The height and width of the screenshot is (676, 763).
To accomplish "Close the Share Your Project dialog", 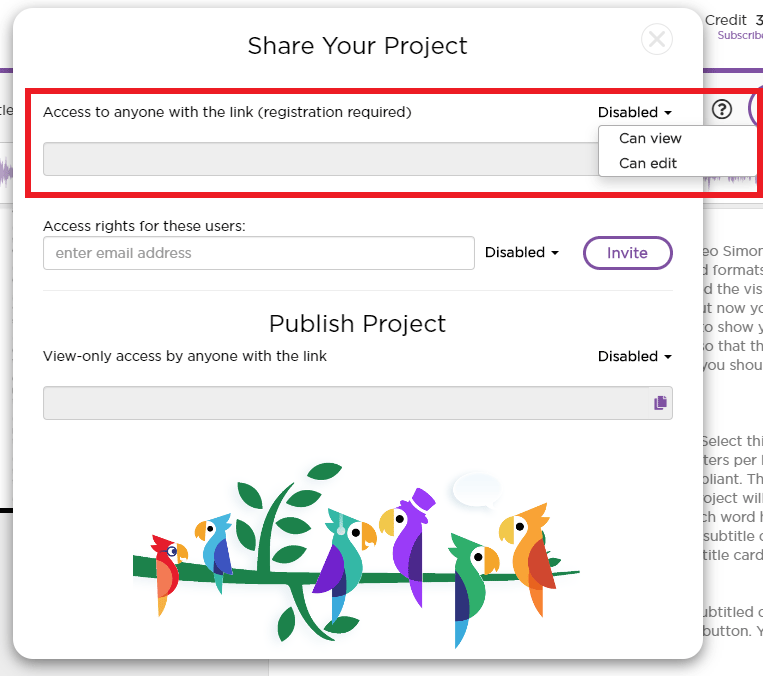I will 656,39.
